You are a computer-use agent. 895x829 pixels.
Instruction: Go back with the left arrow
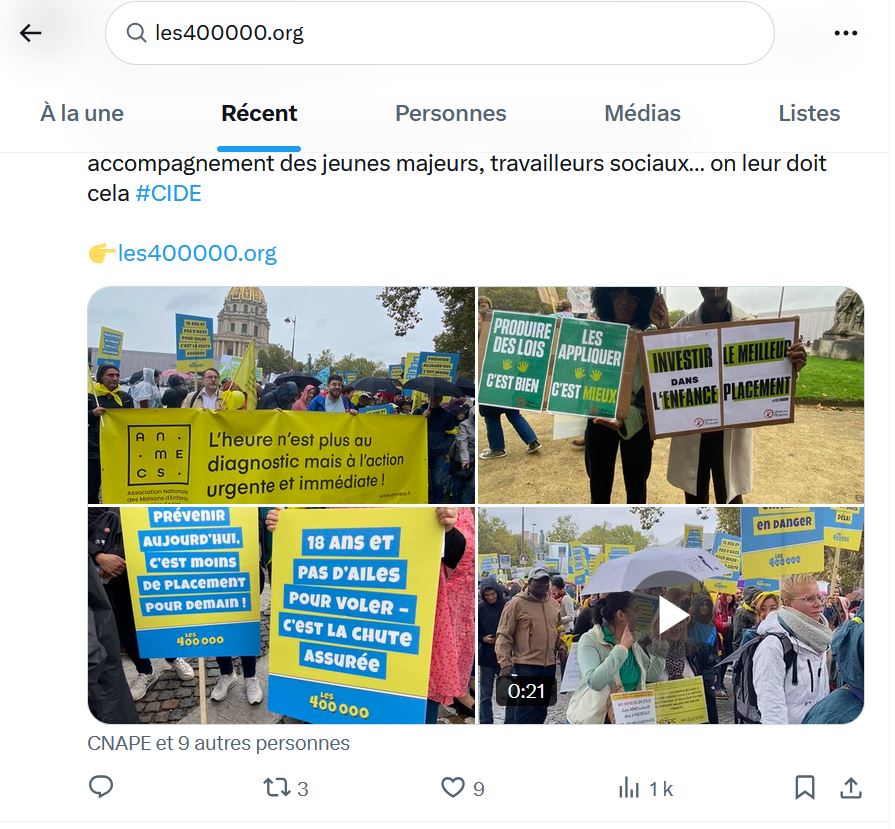(x=31, y=33)
